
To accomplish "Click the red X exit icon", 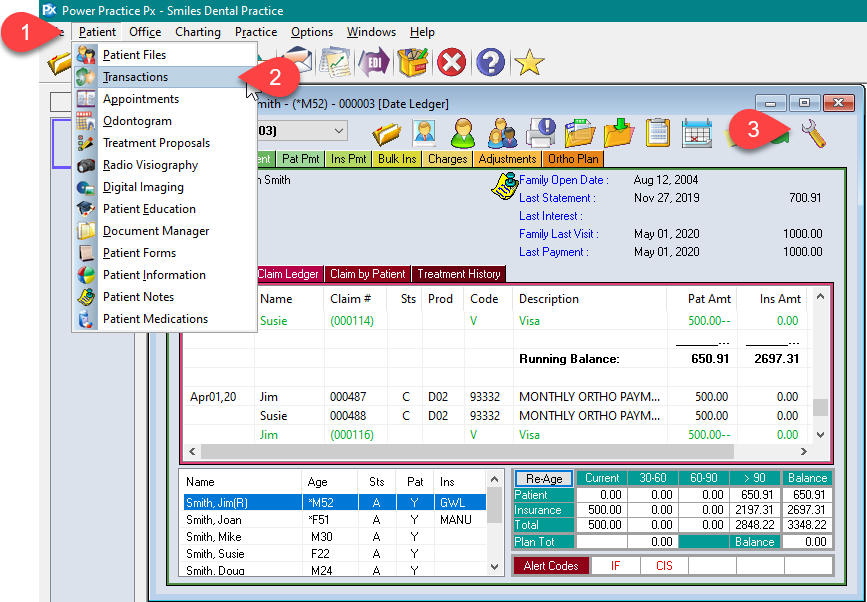I will point(452,62).
